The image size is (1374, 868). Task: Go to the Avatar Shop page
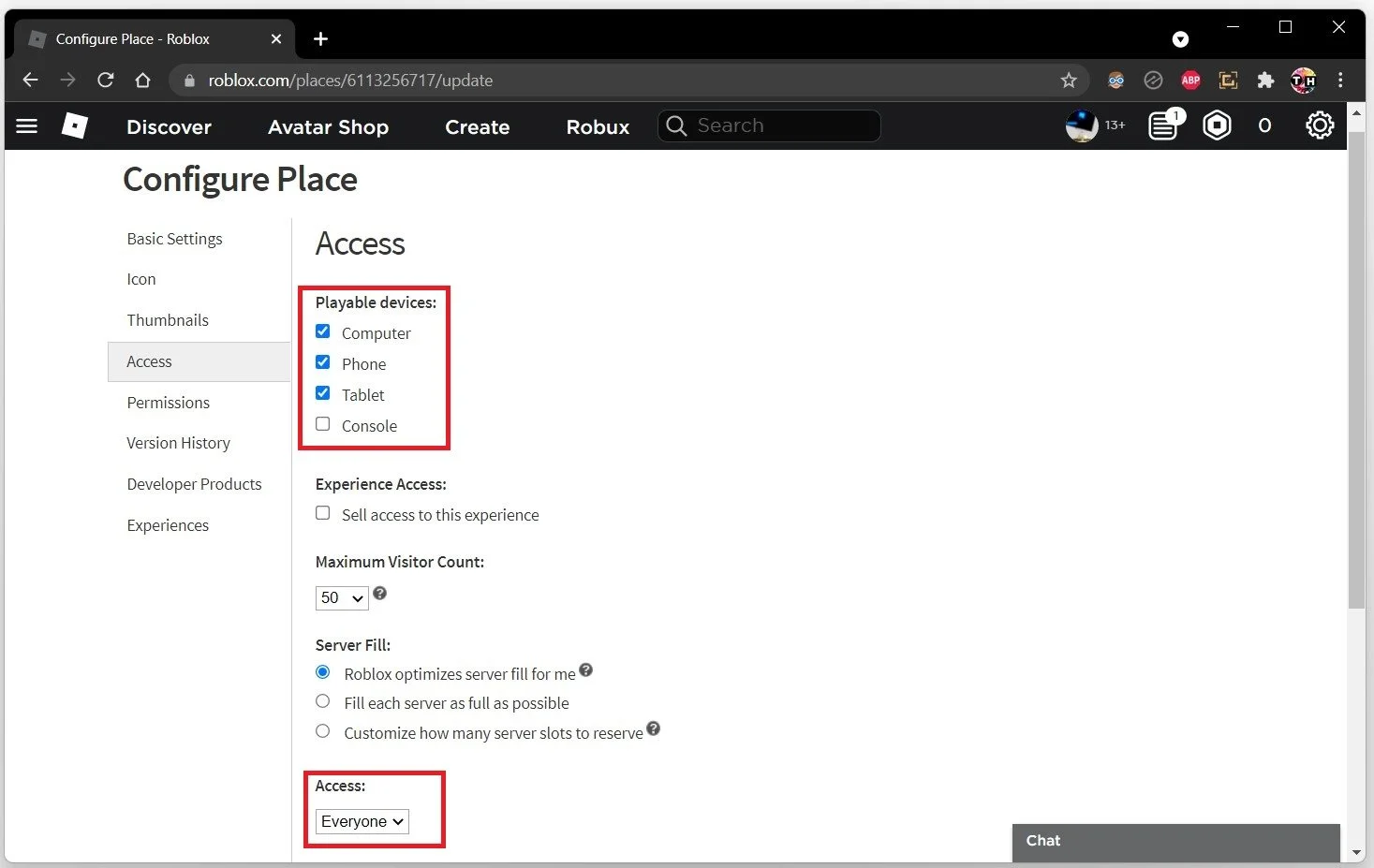pyautogui.click(x=328, y=126)
